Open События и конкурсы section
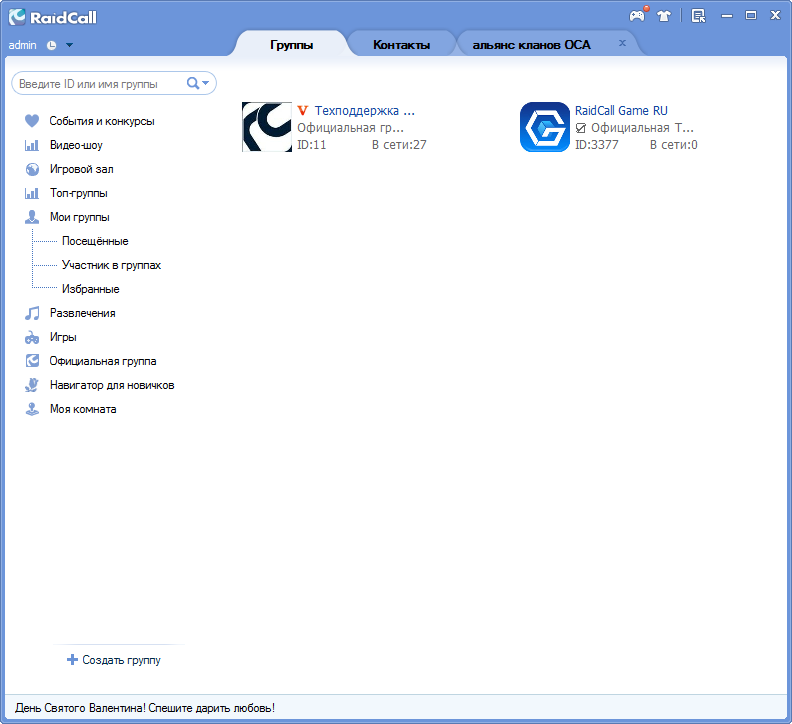This screenshot has width=792, height=724. (x=102, y=121)
